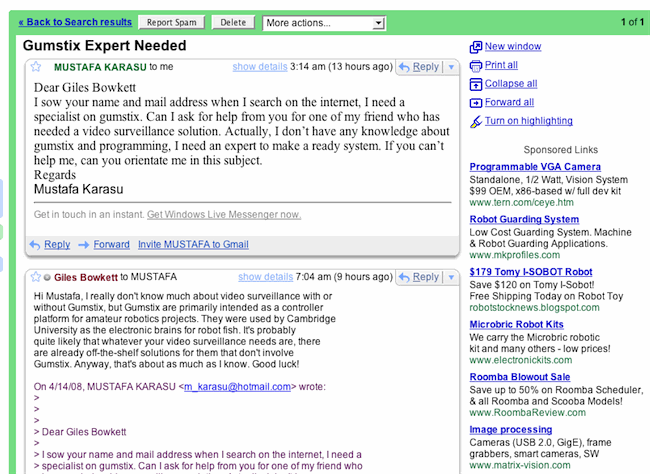The width and height of the screenshot is (650, 474).
Task: Click the 7:04 am (9 hours ago) timestamp
Action: pos(344,277)
